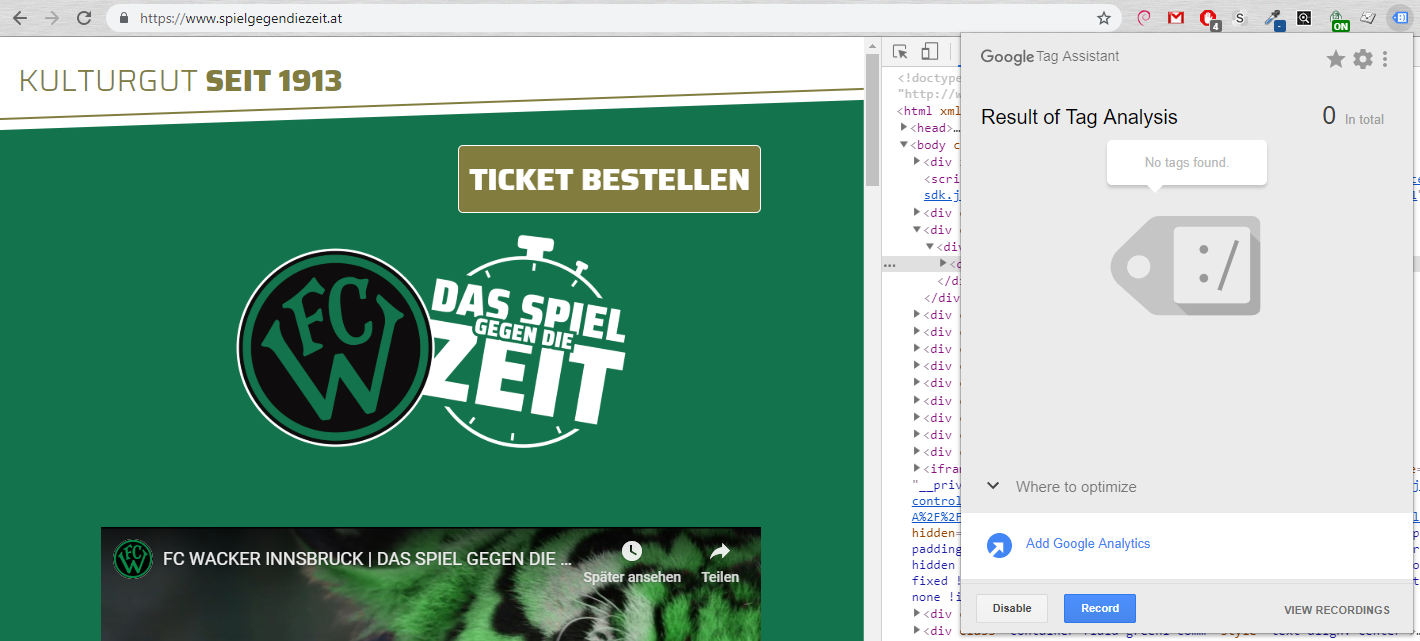Click the Gmail extension icon
Viewport: 1420px width, 641px height.
1176,18
